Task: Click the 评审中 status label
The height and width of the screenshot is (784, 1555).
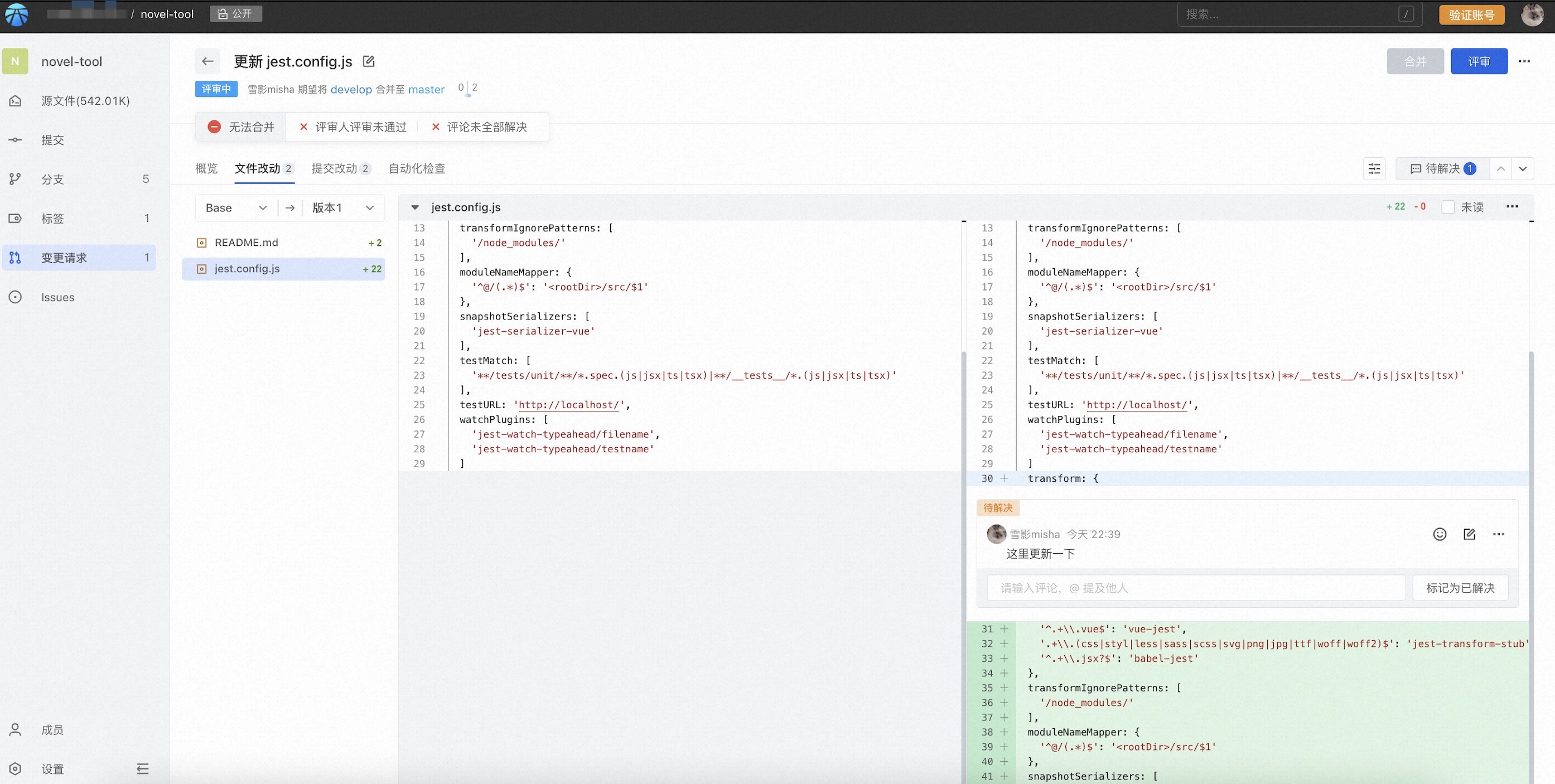Action: pyautogui.click(x=216, y=89)
